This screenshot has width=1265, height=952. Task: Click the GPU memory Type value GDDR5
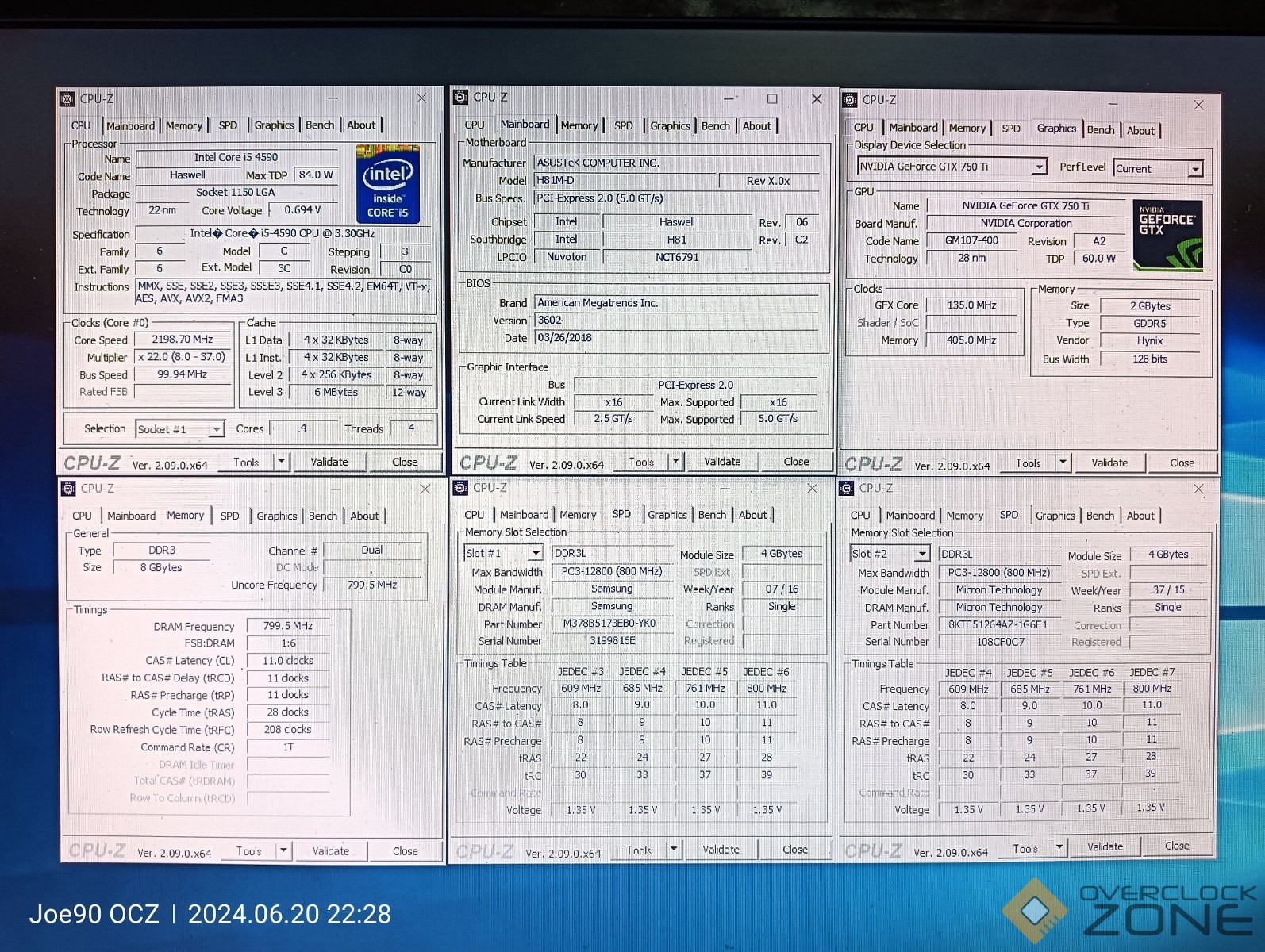tap(1150, 324)
